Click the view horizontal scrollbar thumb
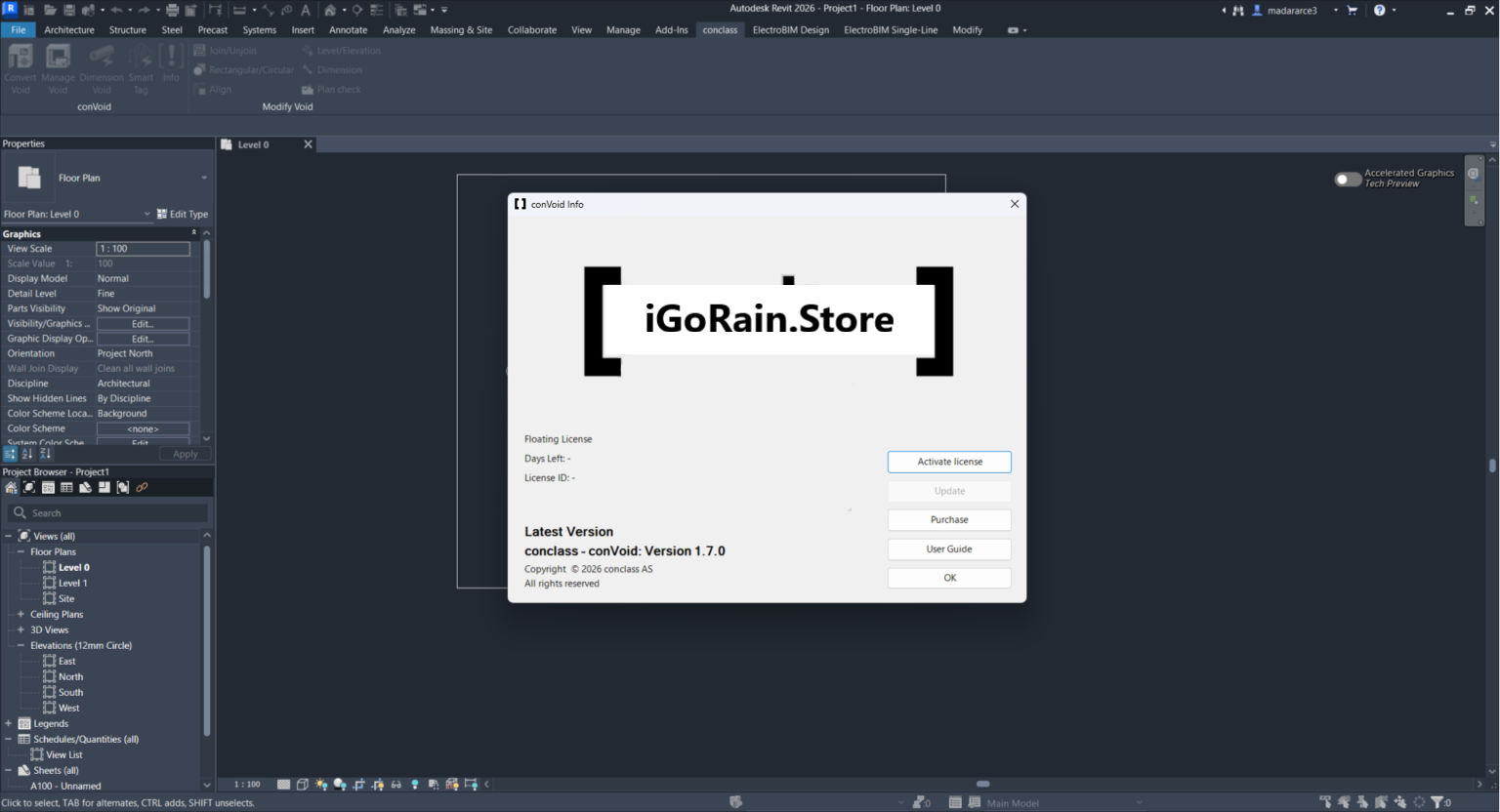 click(983, 784)
